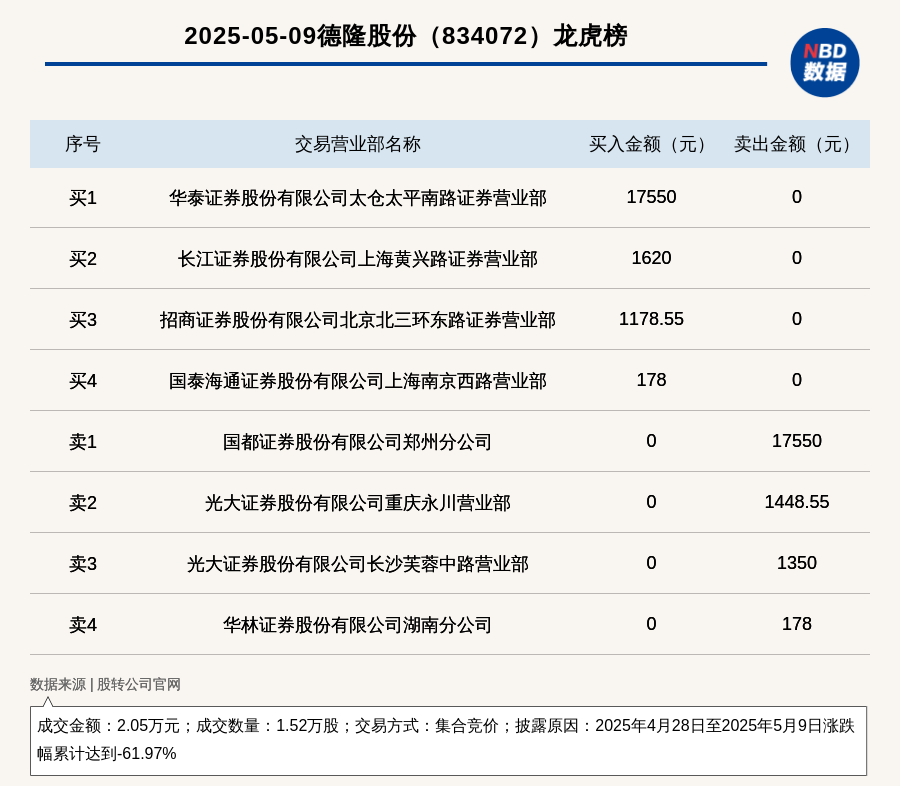Click the 买入金额（元） column header
Viewport: 900px width, 786px height.
tap(651, 144)
